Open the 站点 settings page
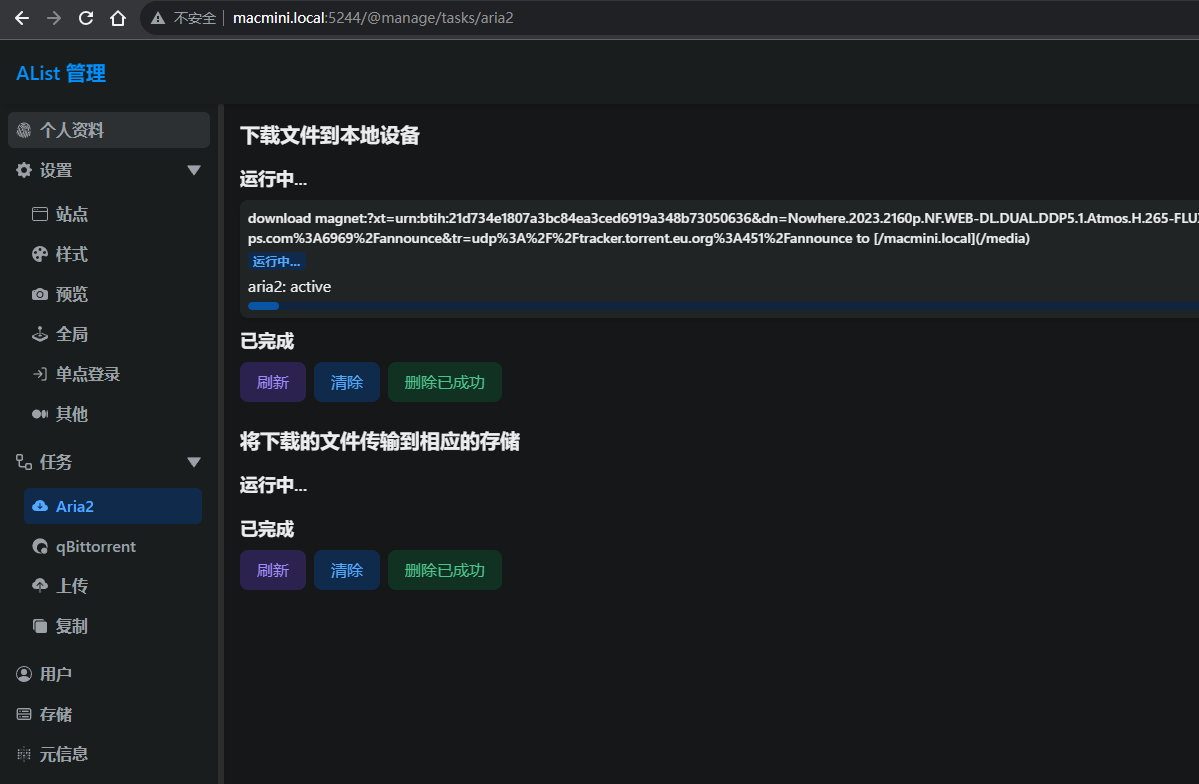The image size is (1199, 784). coord(72,214)
